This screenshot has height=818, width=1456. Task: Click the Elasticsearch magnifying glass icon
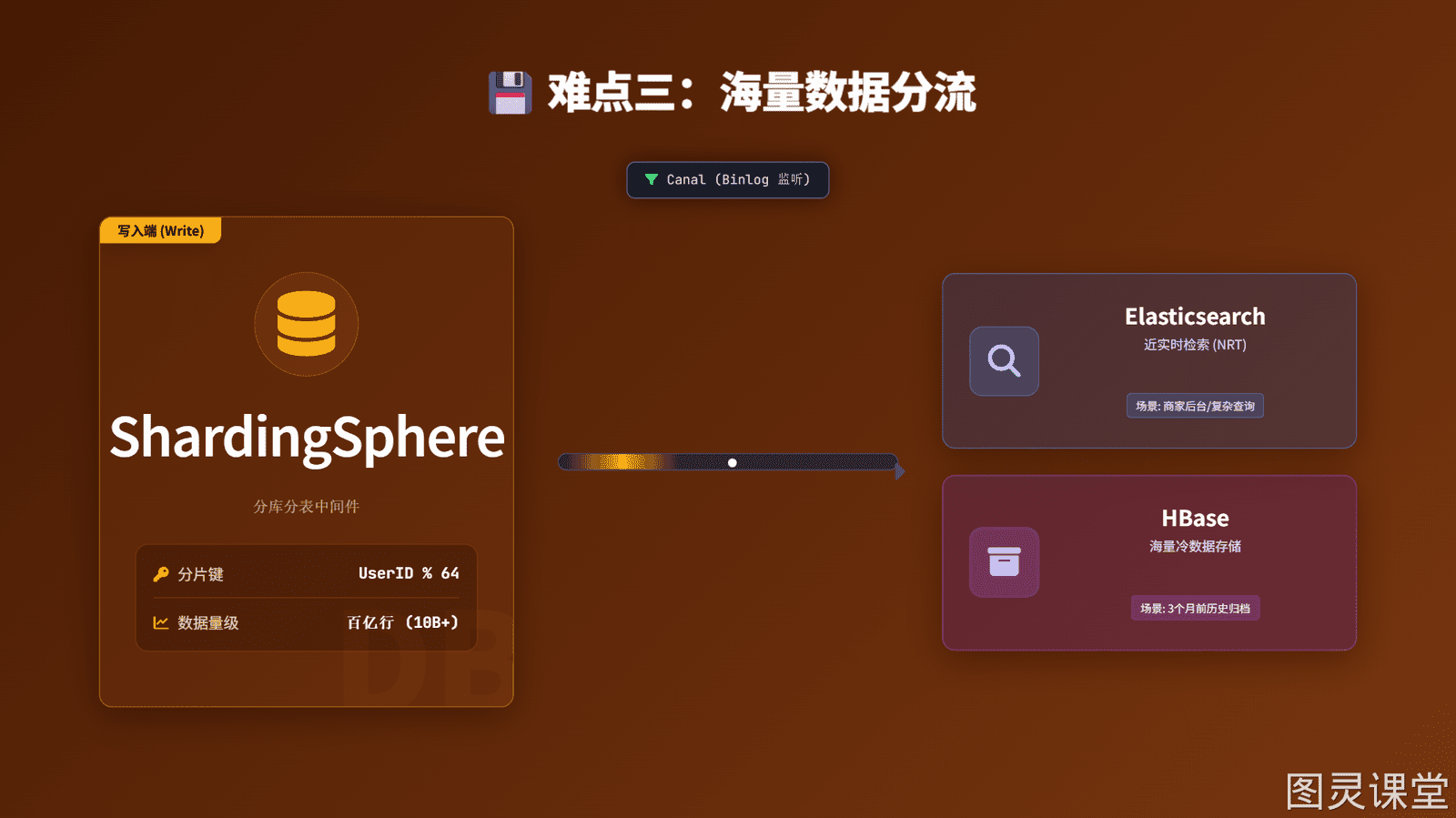pos(1004,361)
